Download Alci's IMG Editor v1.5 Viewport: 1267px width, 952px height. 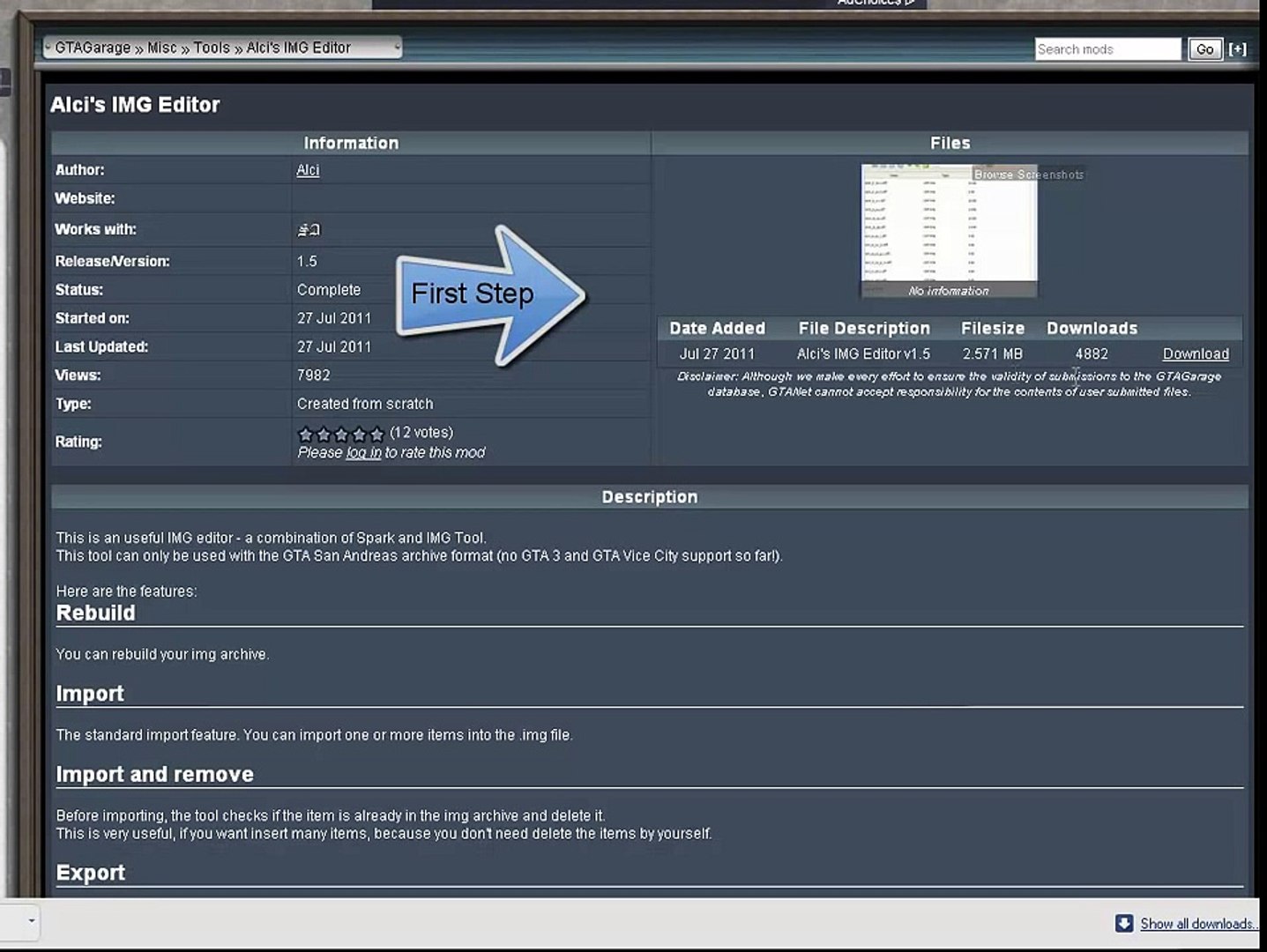[x=1196, y=353]
